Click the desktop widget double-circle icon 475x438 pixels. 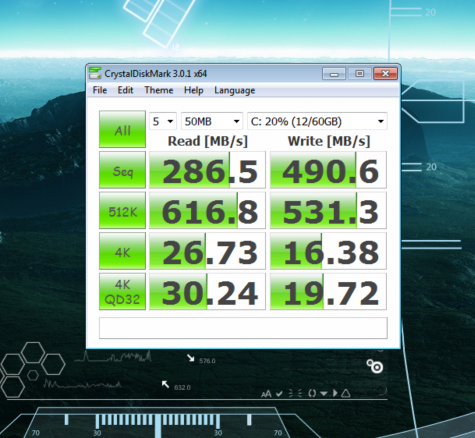pos(375,366)
